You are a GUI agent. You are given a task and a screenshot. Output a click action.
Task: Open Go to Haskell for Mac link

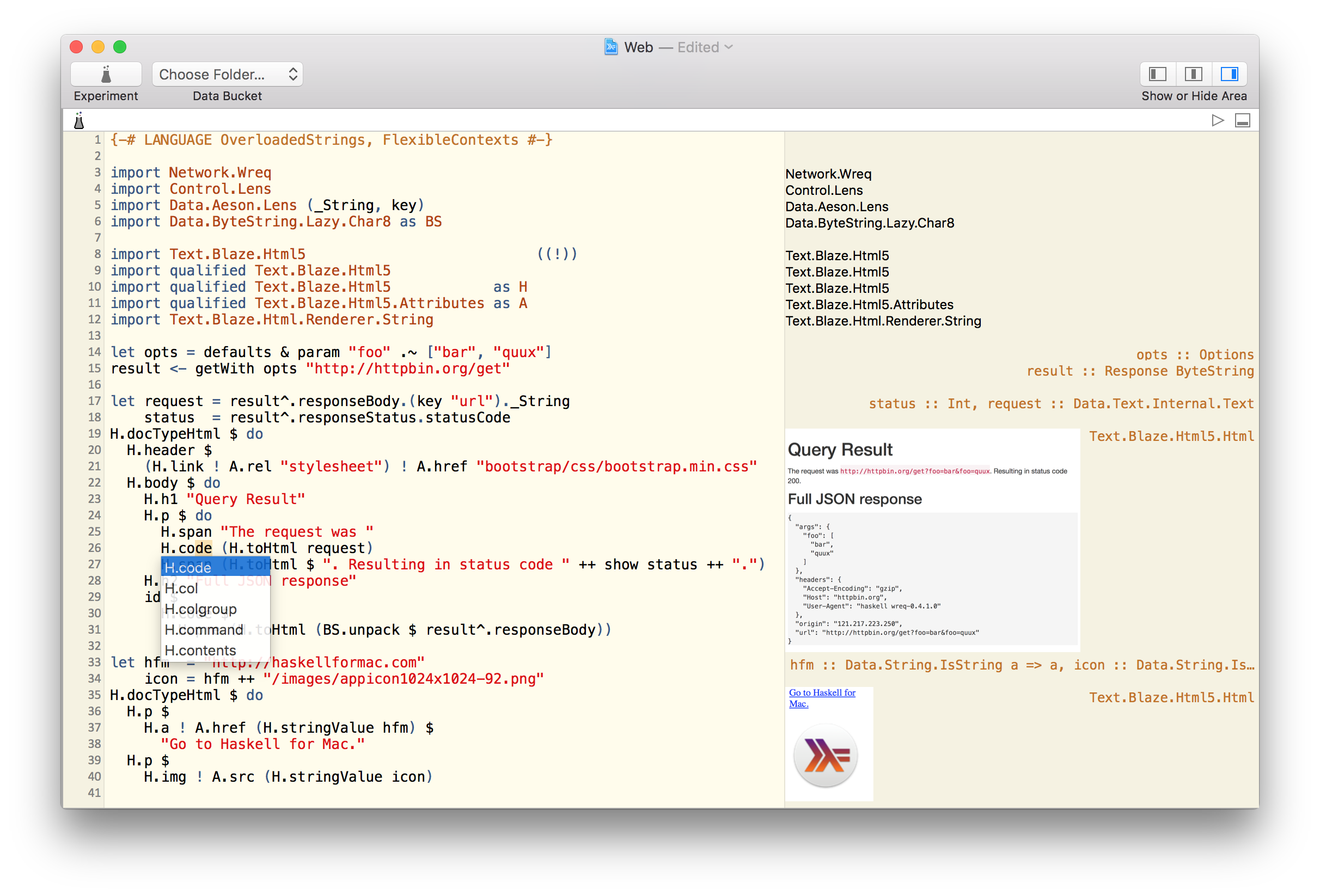coord(821,698)
